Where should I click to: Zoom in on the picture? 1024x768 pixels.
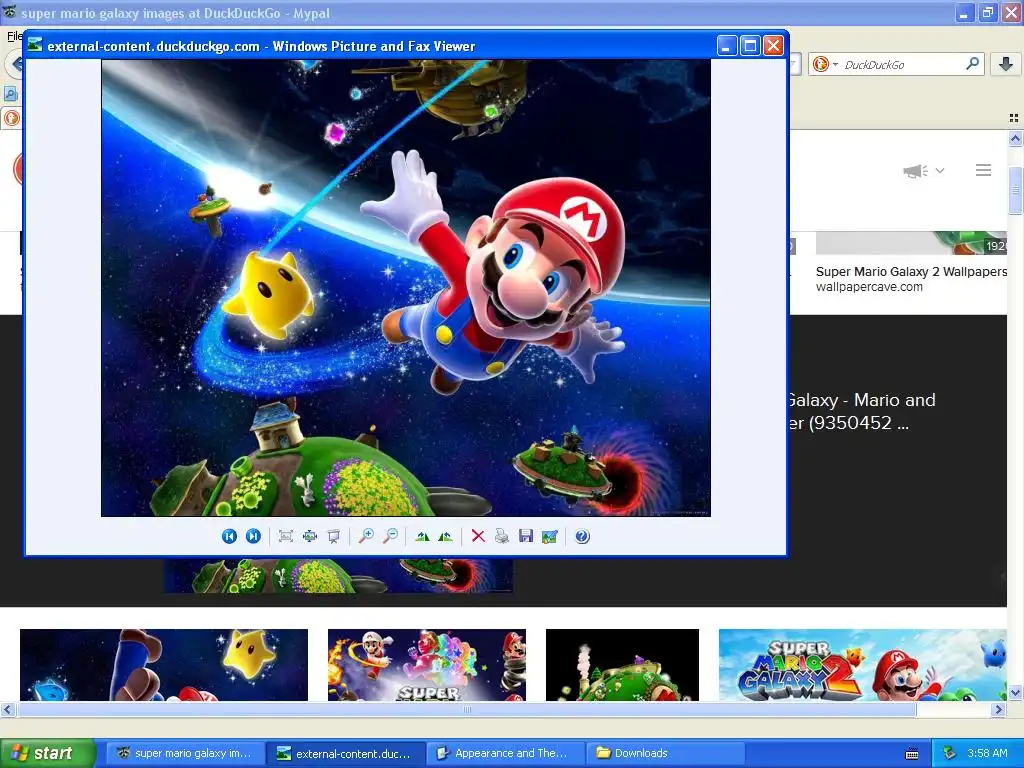coord(366,536)
